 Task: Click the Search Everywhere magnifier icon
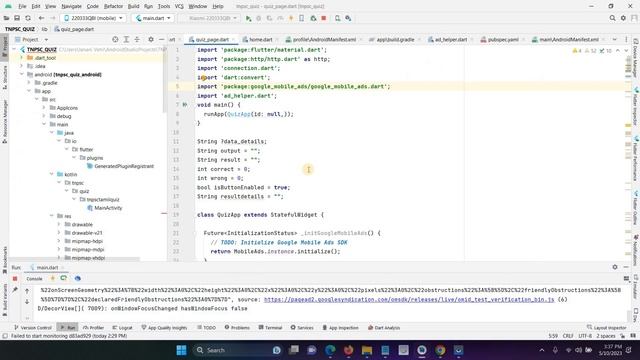click(x=612, y=18)
